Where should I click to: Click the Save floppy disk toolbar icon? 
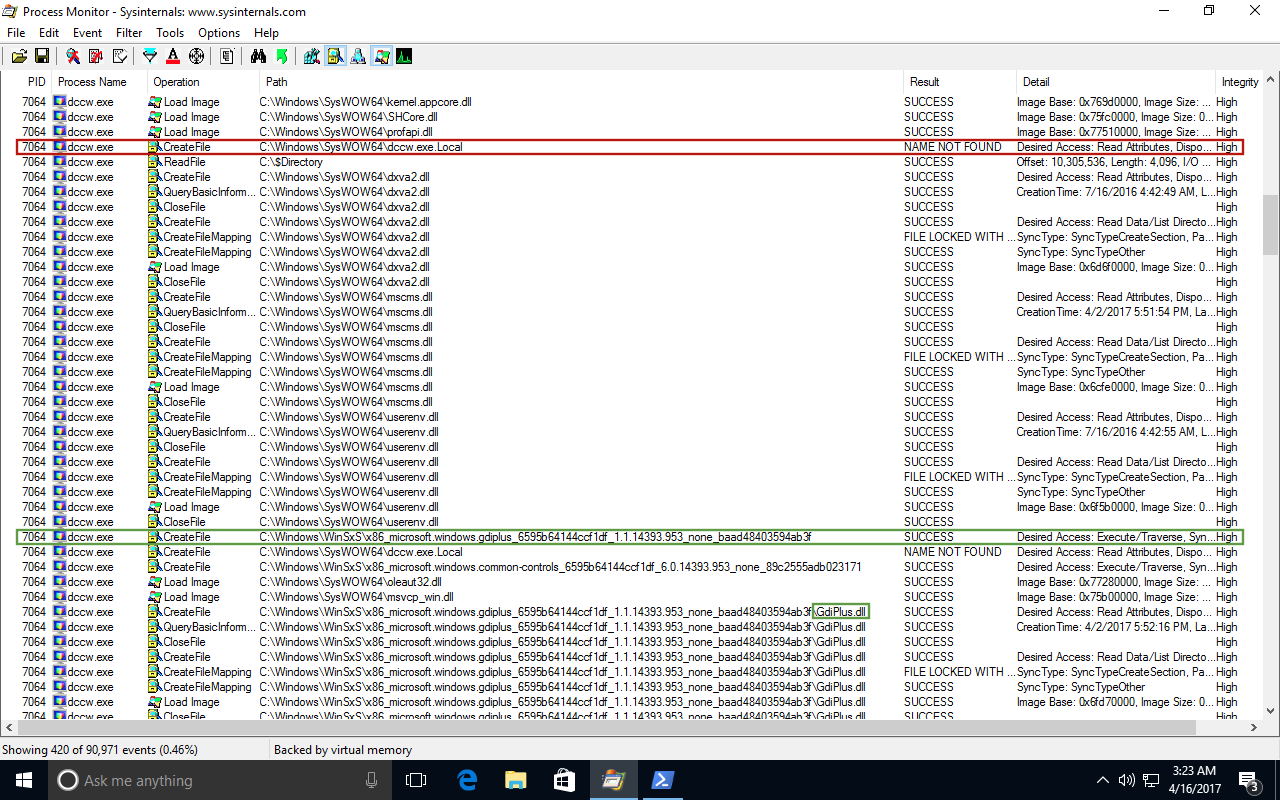pyautogui.click(x=42, y=56)
